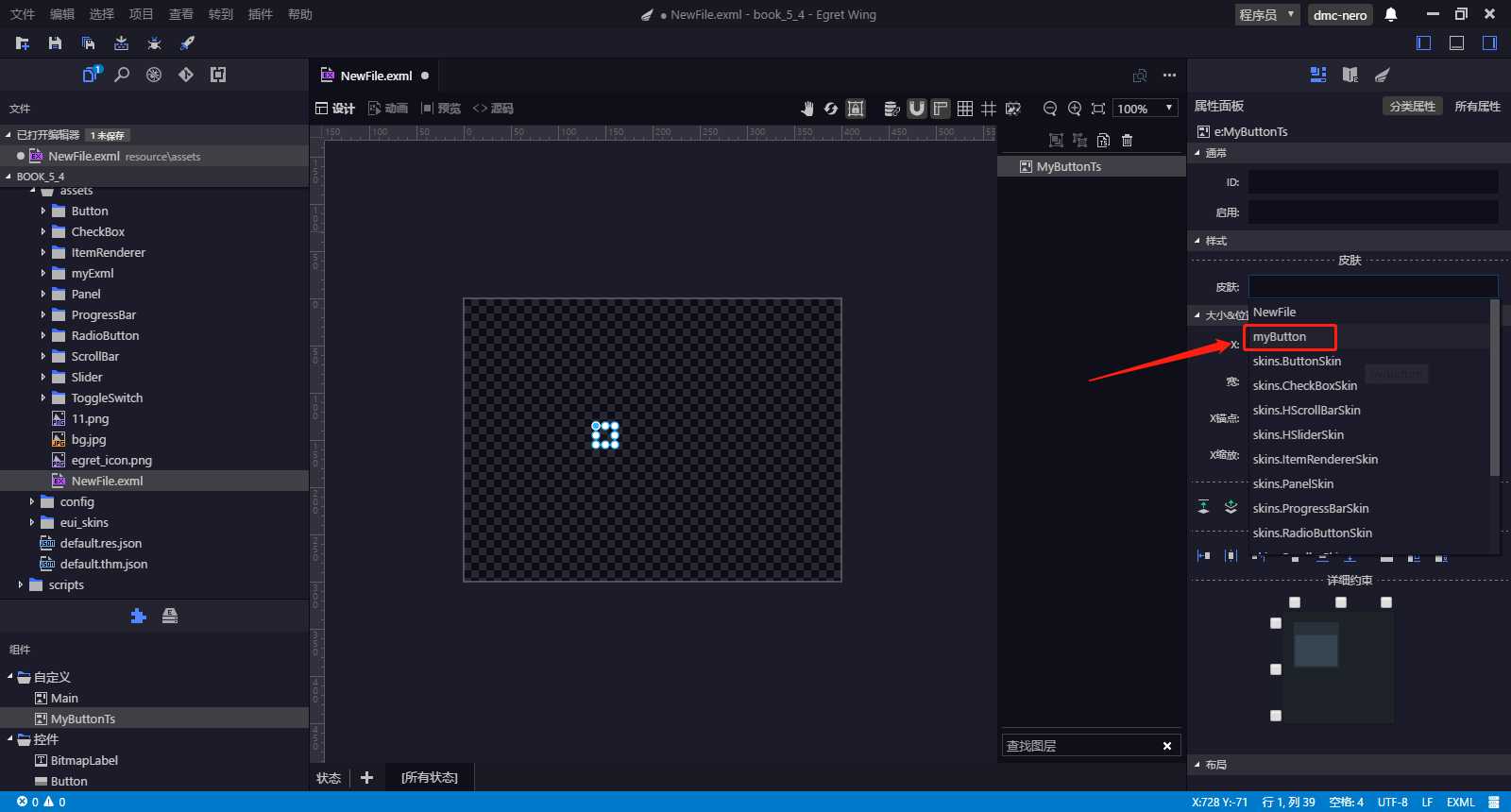Viewport: 1511px width, 812px height.
Task: Toggle the magnet snapping button
Action: (916, 109)
